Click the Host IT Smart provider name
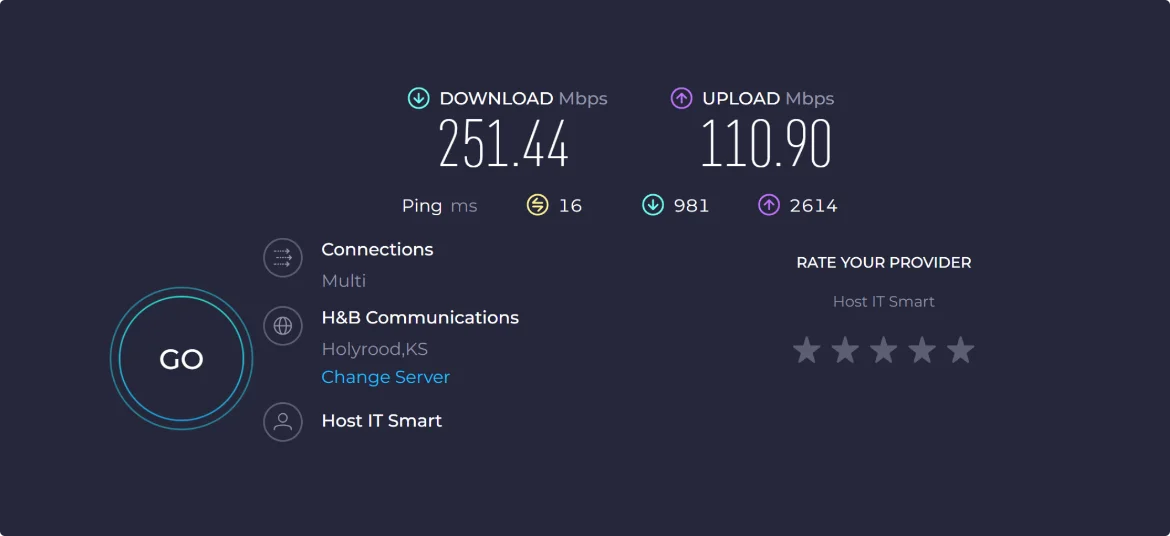1170x536 pixels. [x=382, y=421]
